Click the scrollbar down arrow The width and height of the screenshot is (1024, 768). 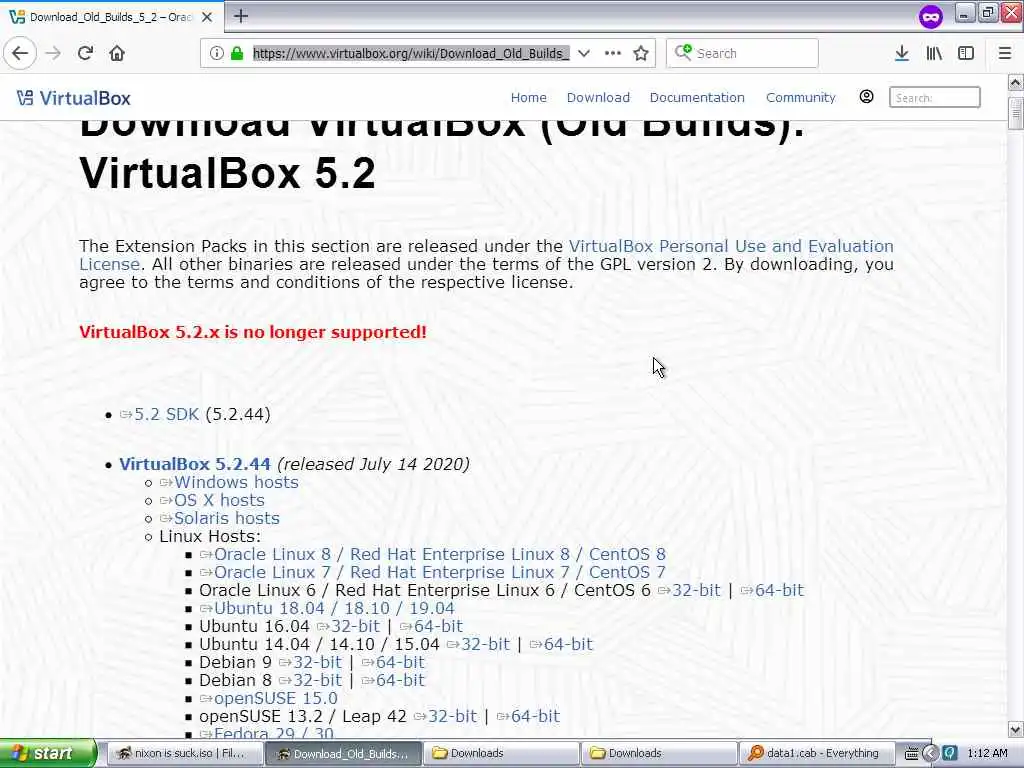(x=1016, y=729)
